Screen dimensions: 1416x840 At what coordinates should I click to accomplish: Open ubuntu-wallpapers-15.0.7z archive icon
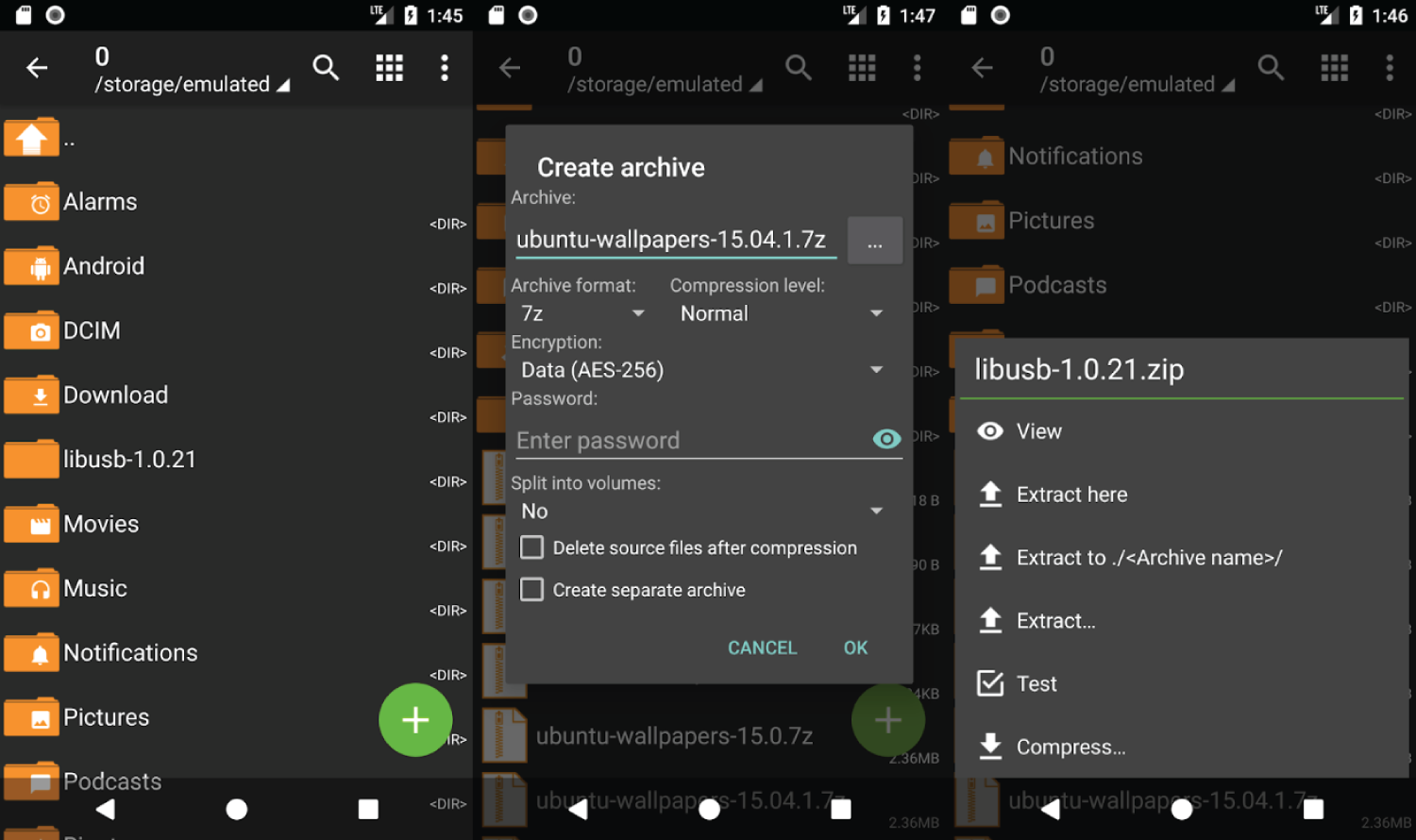click(504, 735)
